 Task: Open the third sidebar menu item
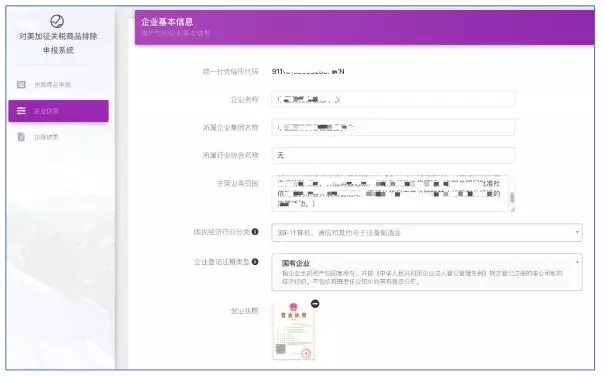pos(58,137)
